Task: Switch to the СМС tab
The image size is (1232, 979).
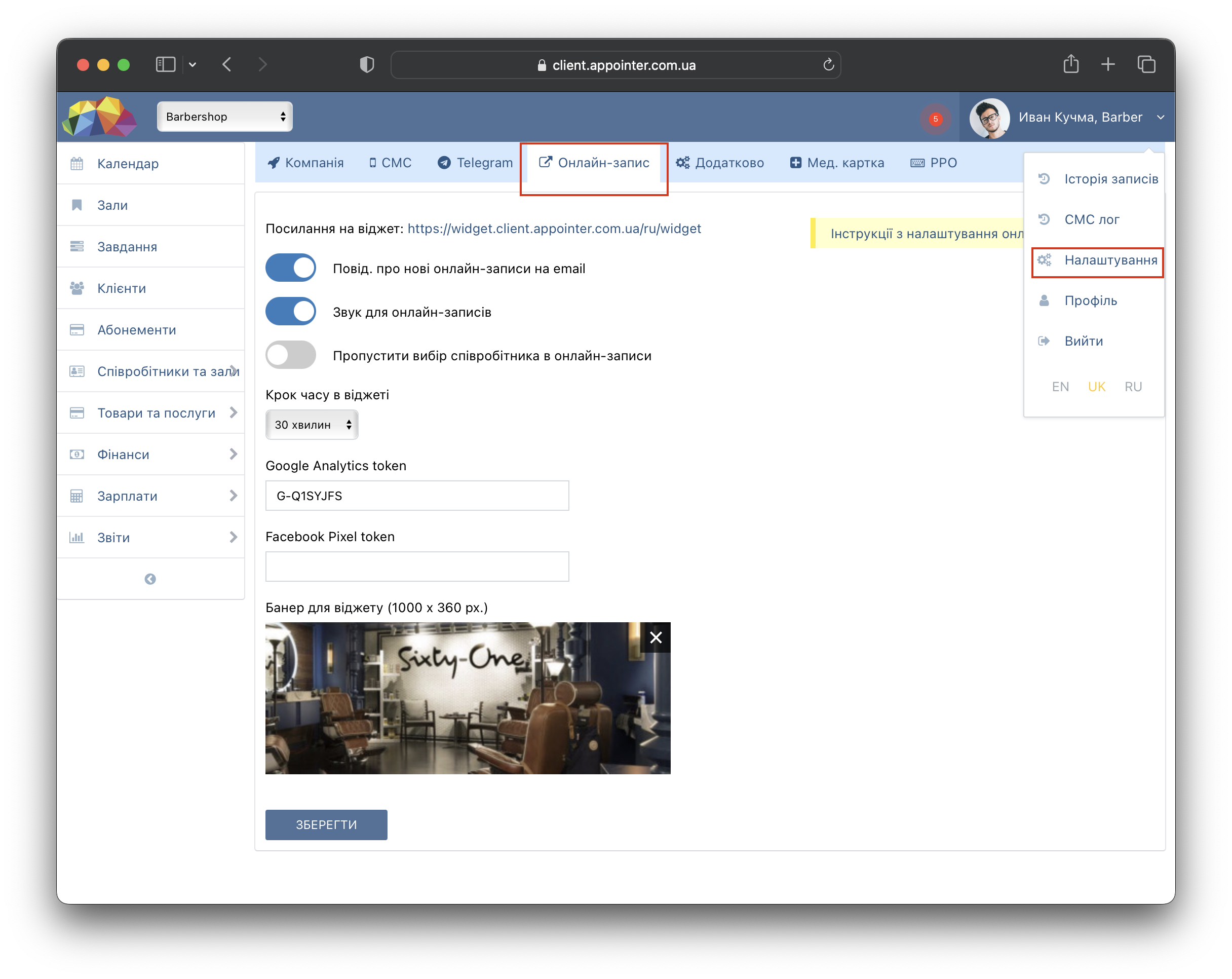Action: tap(390, 163)
